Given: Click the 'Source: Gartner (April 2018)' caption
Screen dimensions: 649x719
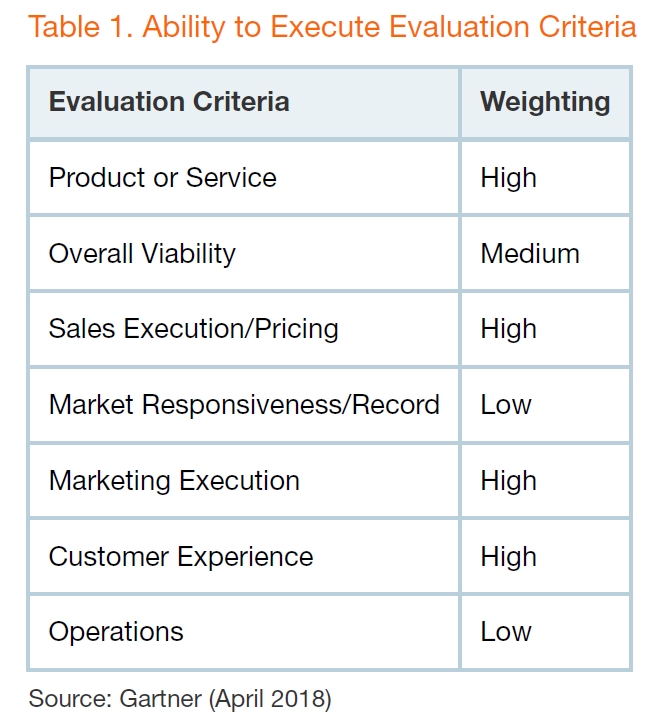Looking at the screenshot, I should pyautogui.click(x=180, y=699).
